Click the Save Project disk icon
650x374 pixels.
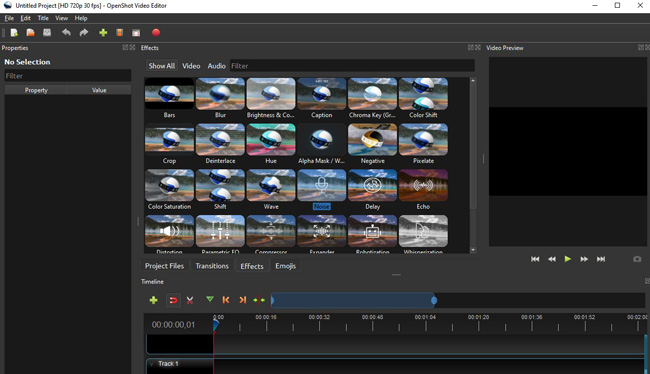point(47,33)
